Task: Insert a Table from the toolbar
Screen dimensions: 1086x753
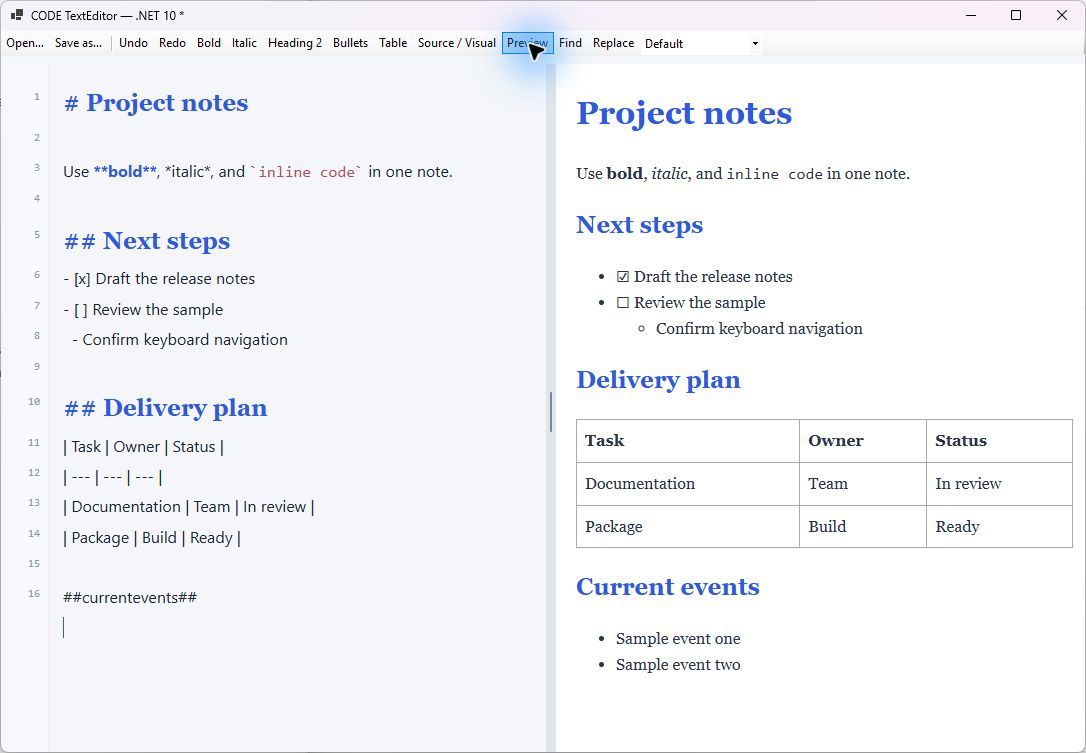Action: tap(393, 43)
